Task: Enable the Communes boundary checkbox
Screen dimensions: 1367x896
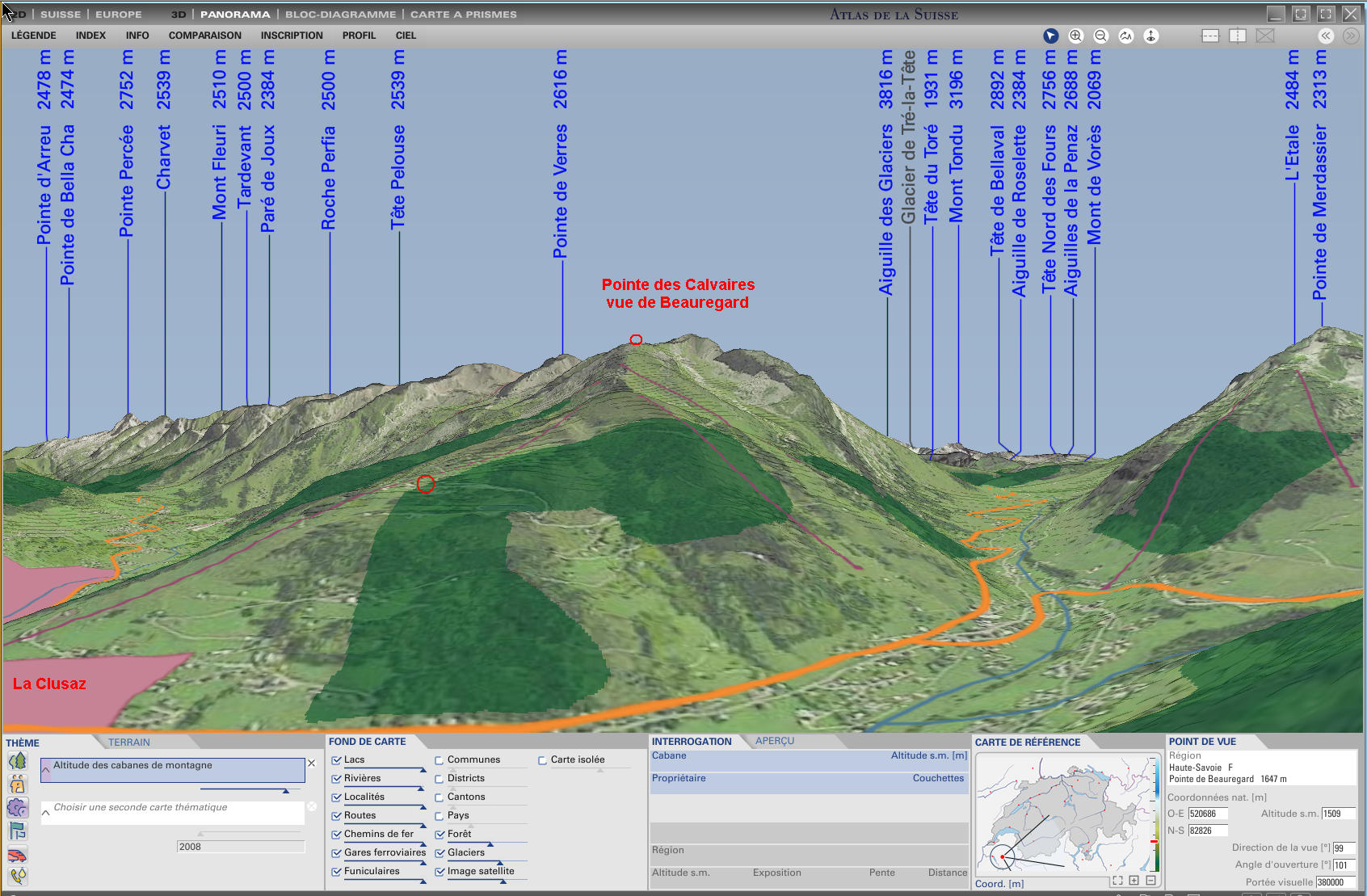Action: [440, 760]
